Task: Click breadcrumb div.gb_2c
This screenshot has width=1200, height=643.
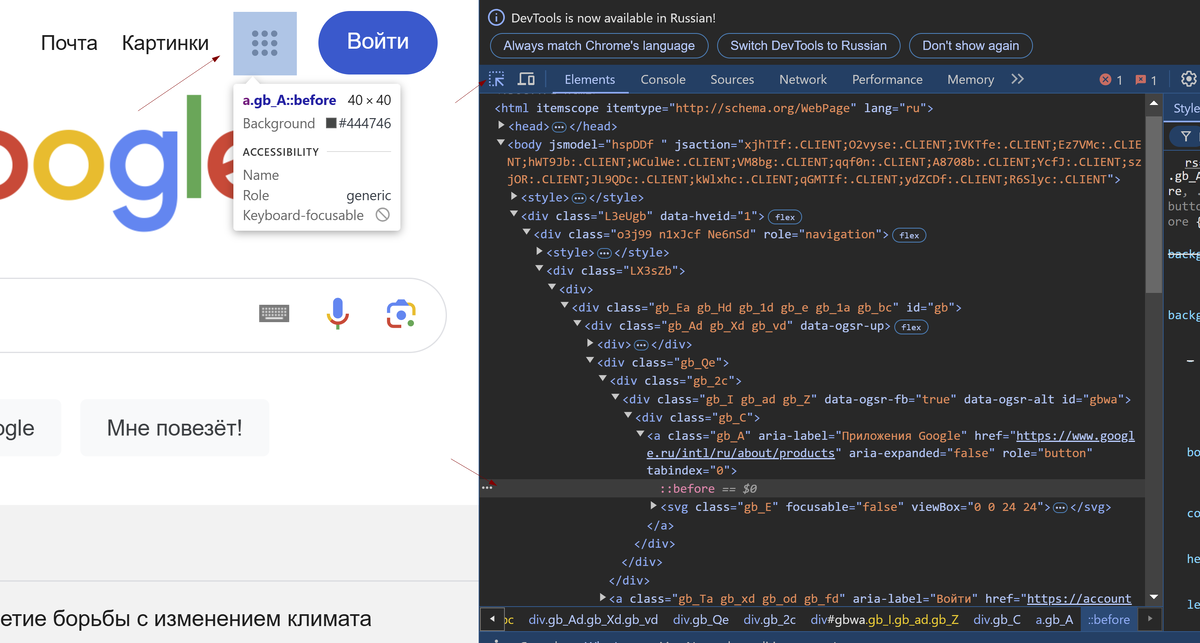Action: pyautogui.click(x=768, y=620)
